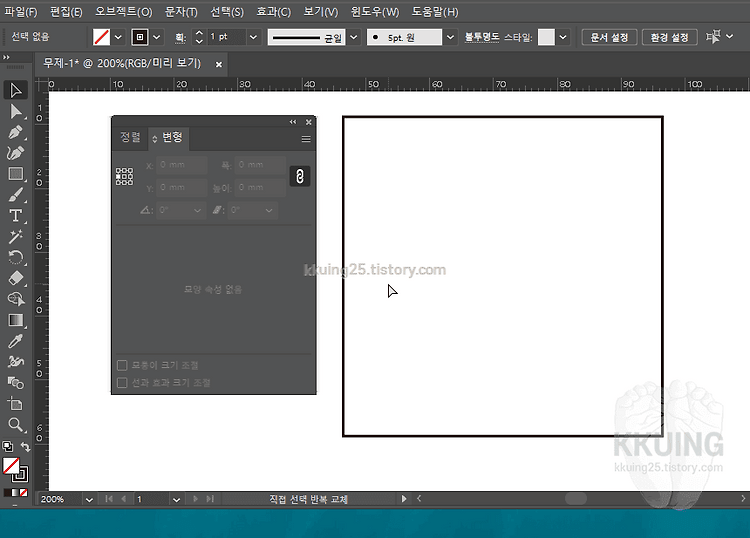Open the stroke weight 1 pt dropdown
Viewport: 750px width, 538px height.
(x=254, y=37)
